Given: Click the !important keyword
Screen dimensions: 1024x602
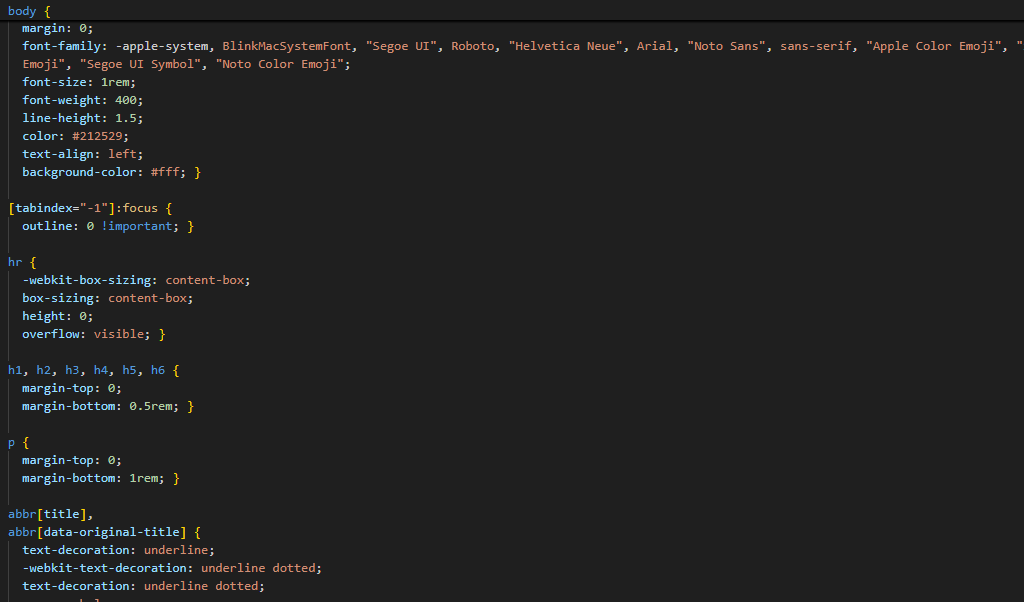Looking at the screenshot, I should tap(140, 226).
